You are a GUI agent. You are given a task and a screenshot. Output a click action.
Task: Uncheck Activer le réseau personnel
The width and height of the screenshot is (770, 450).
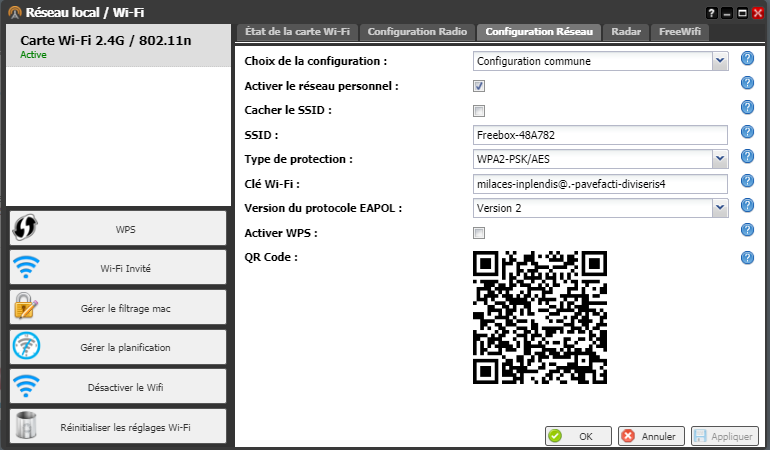(479, 86)
